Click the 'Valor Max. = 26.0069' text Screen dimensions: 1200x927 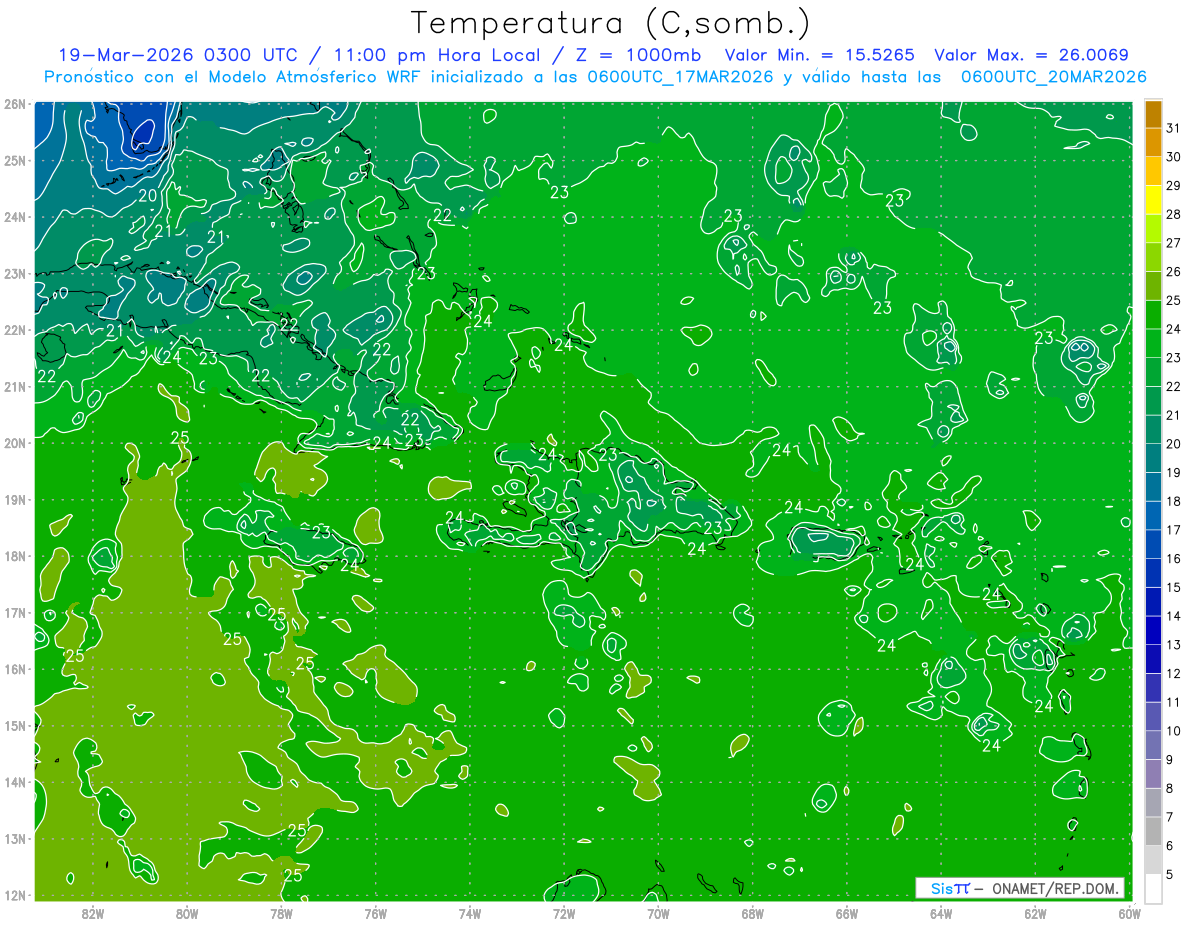pyautogui.click(x=1032, y=55)
